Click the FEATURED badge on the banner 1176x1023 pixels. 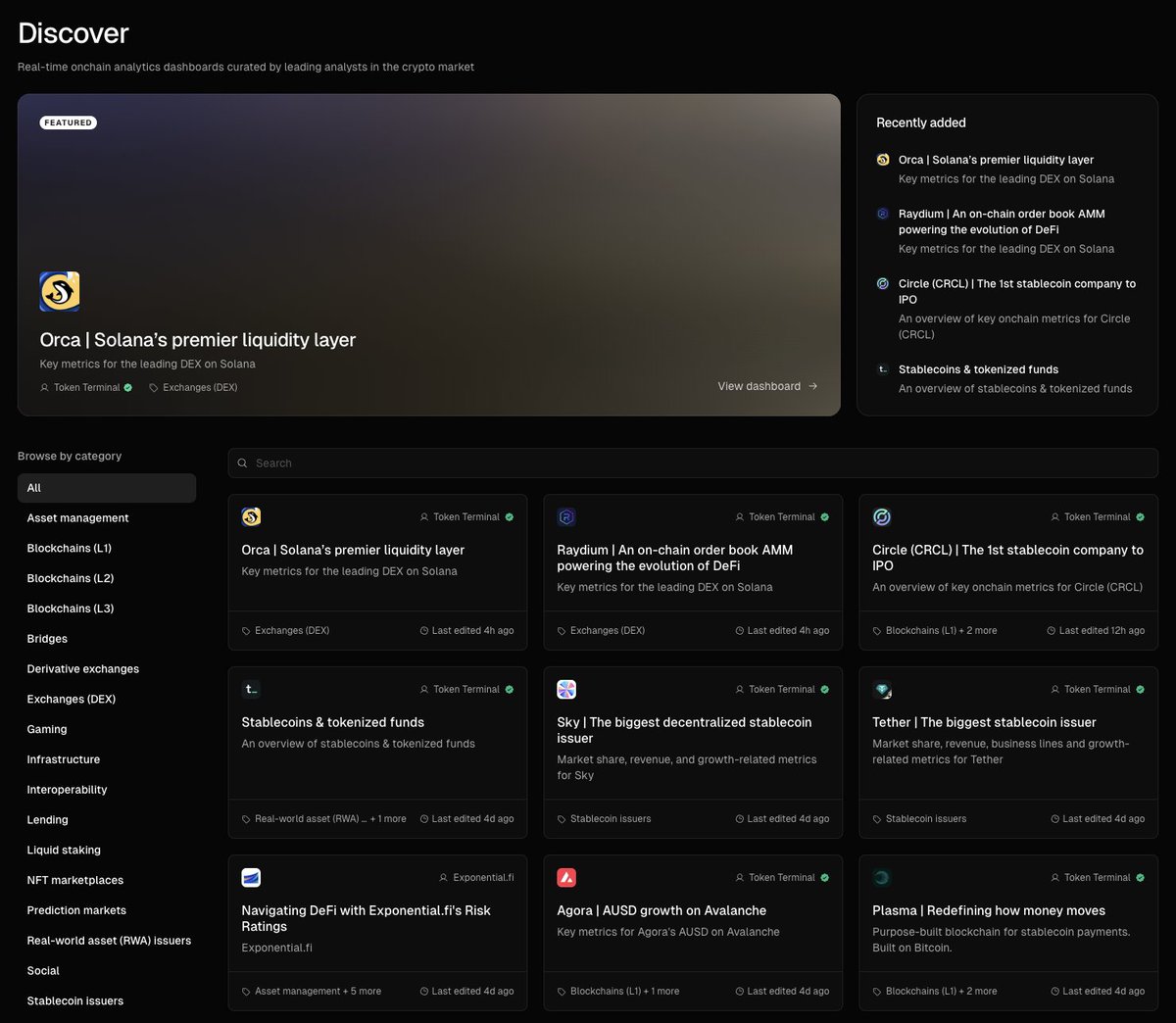click(69, 122)
